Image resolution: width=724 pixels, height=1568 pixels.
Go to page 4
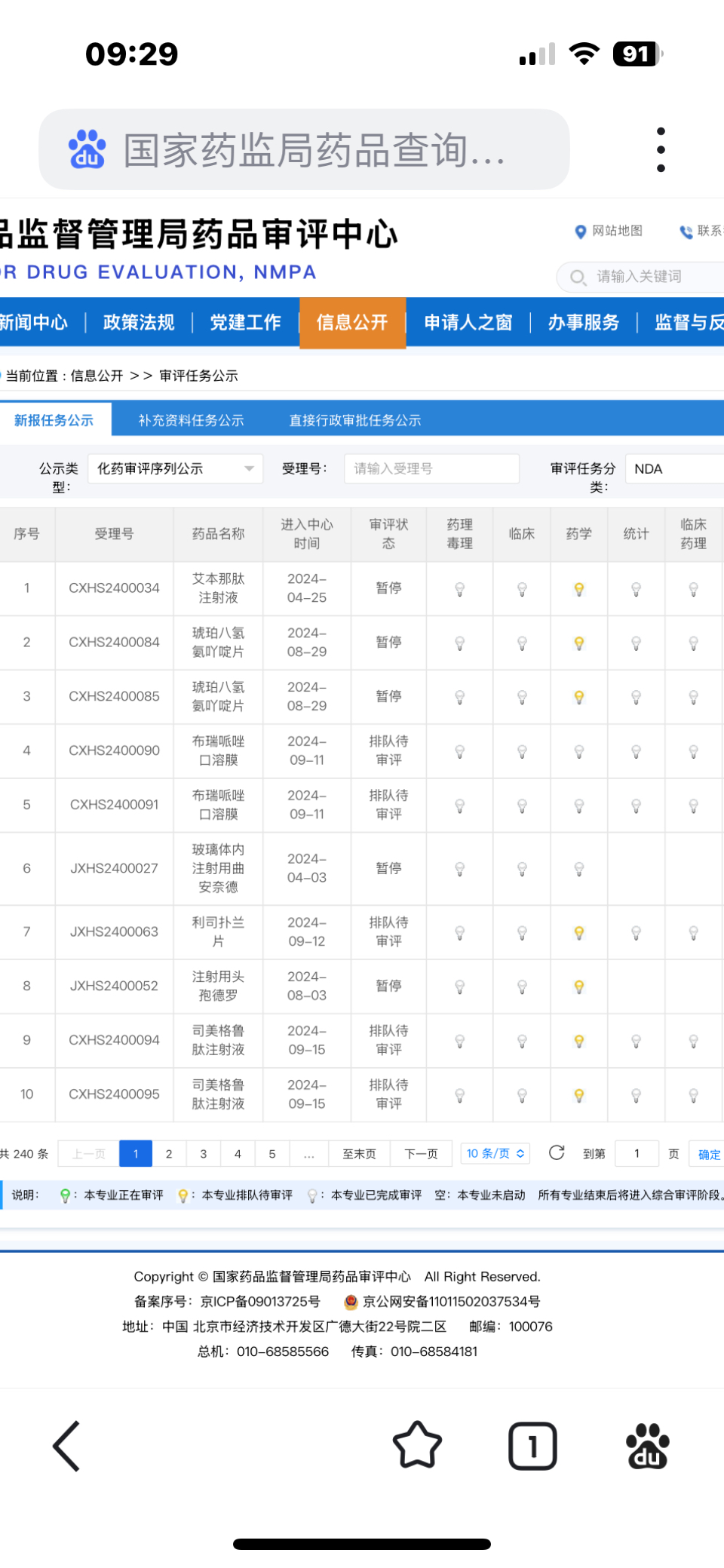[238, 1153]
